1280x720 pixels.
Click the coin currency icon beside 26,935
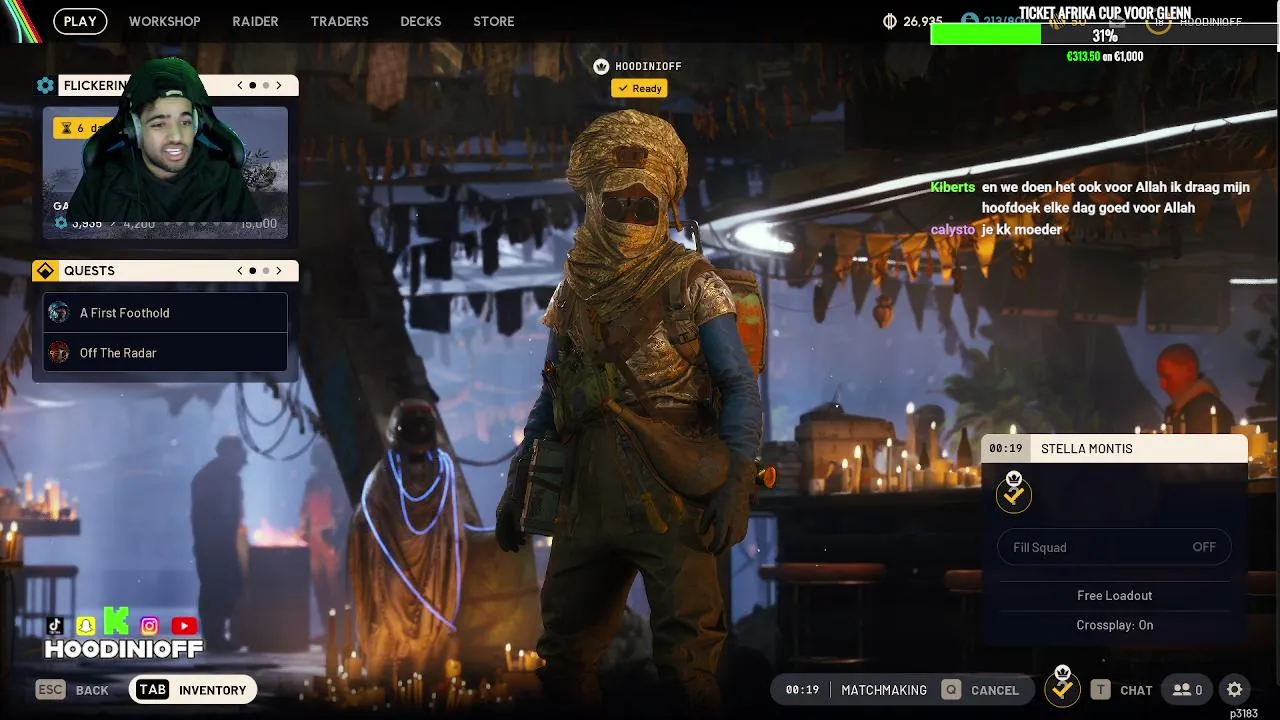(890, 21)
